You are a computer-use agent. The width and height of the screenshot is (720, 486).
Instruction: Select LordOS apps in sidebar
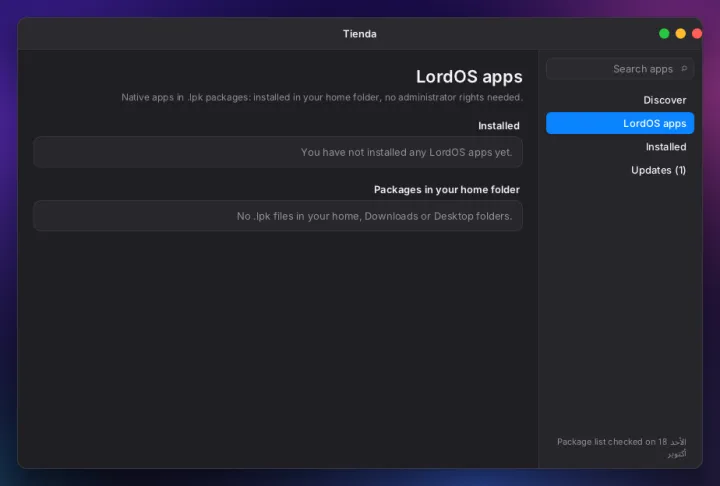(x=619, y=123)
